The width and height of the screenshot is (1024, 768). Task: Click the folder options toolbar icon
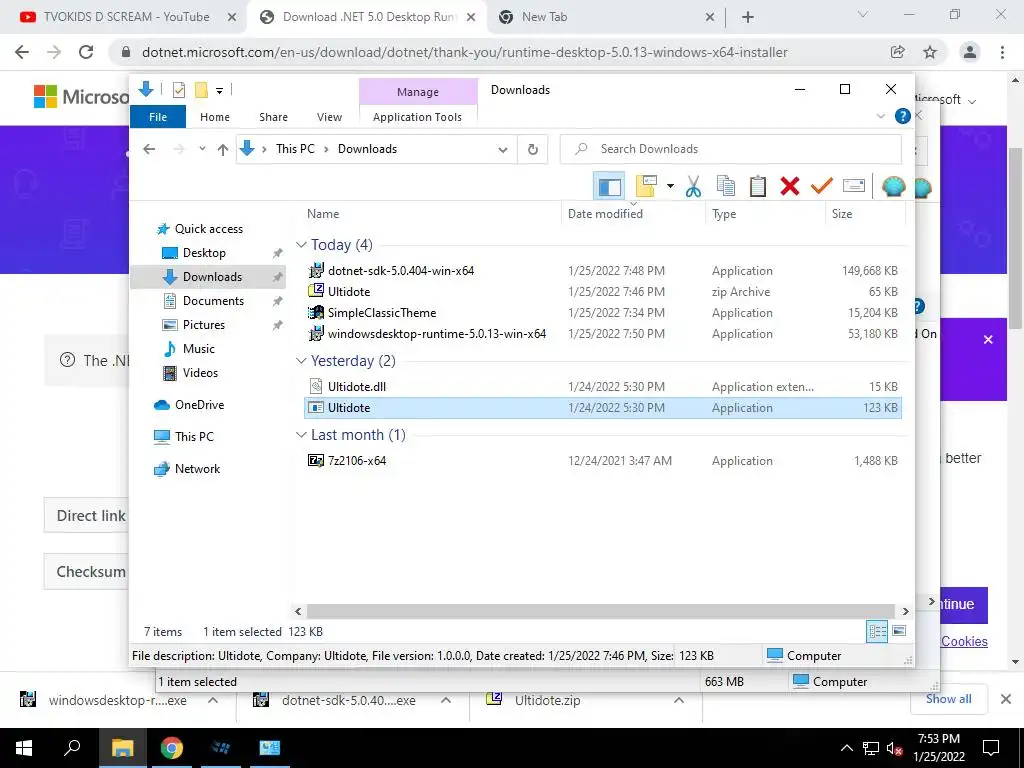(645, 187)
